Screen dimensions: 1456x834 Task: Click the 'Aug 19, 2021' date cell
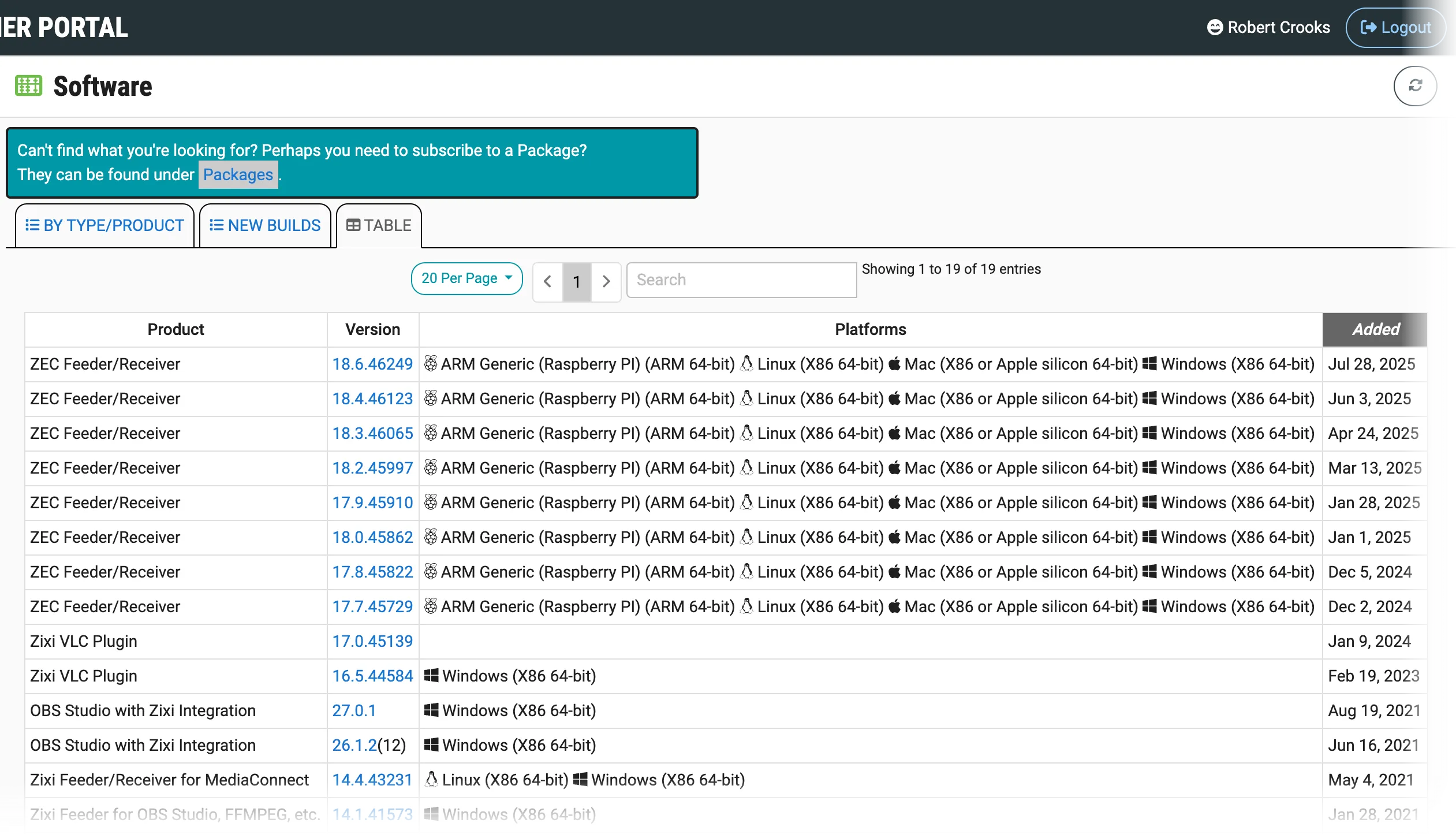click(1374, 710)
